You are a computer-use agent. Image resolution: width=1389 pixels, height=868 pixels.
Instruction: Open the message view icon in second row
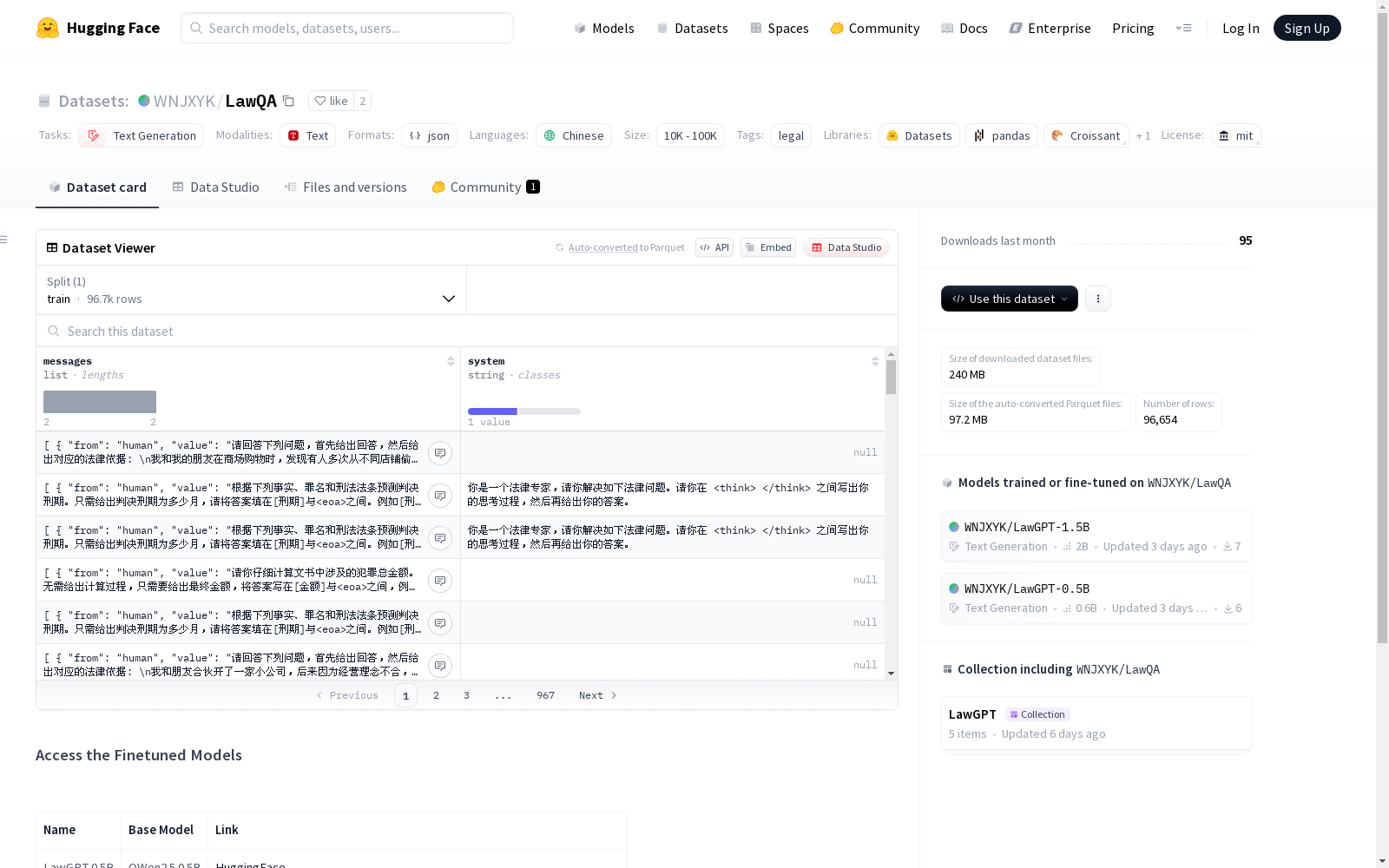(x=440, y=496)
